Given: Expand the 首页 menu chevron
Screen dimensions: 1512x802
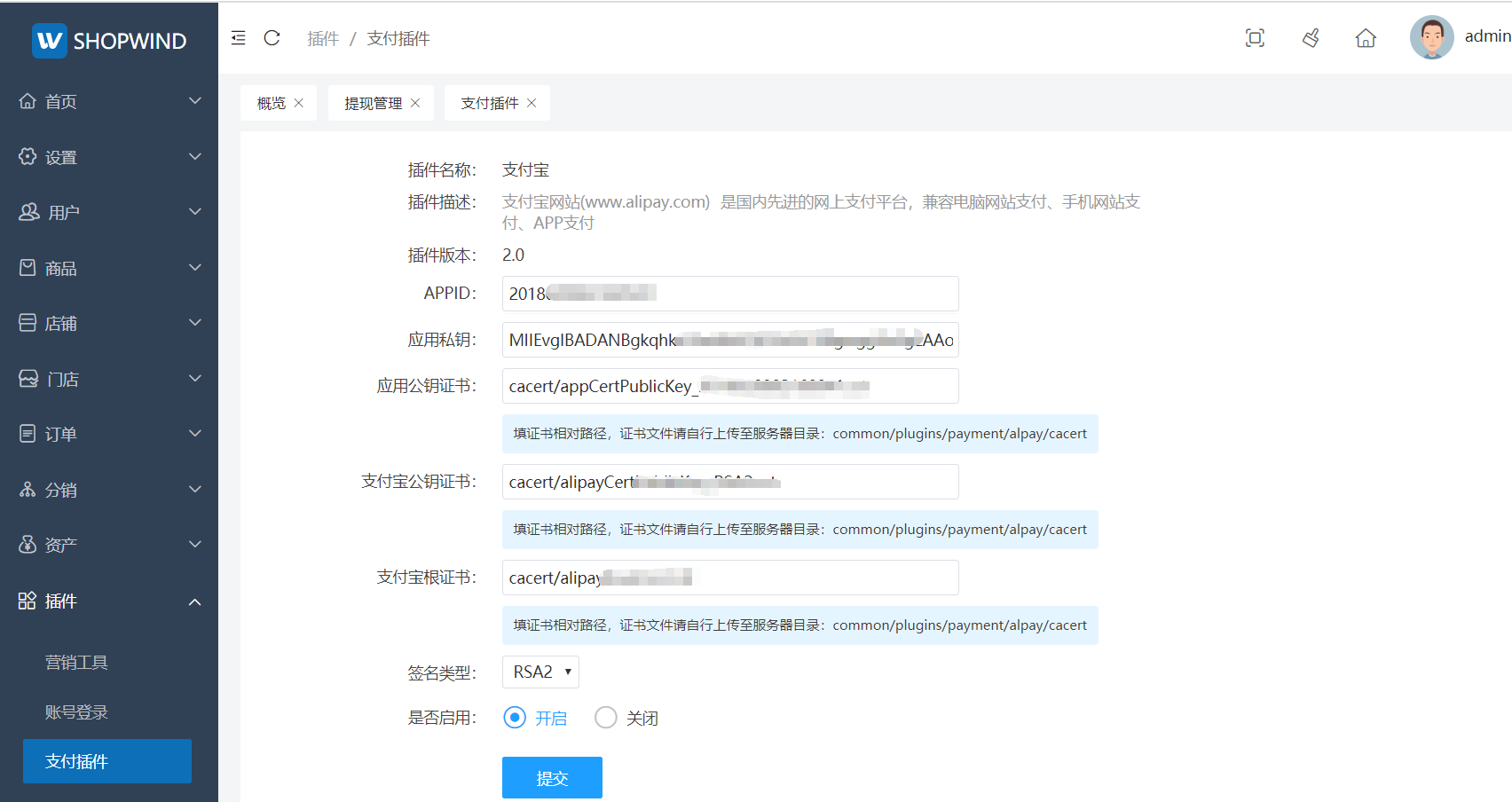Looking at the screenshot, I should (x=195, y=101).
